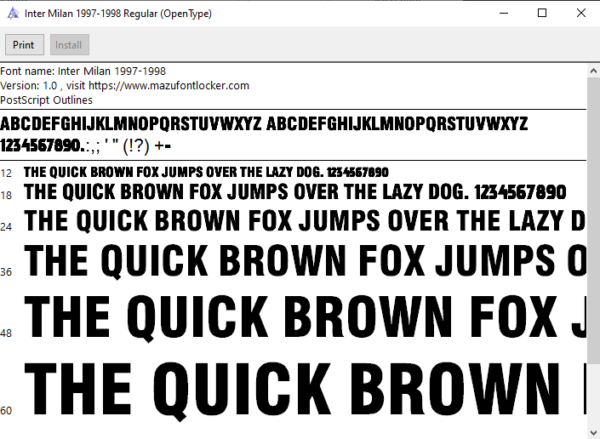600x439 pixels.
Task: Click the 12-point sample sentence
Action: (x=206, y=173)
